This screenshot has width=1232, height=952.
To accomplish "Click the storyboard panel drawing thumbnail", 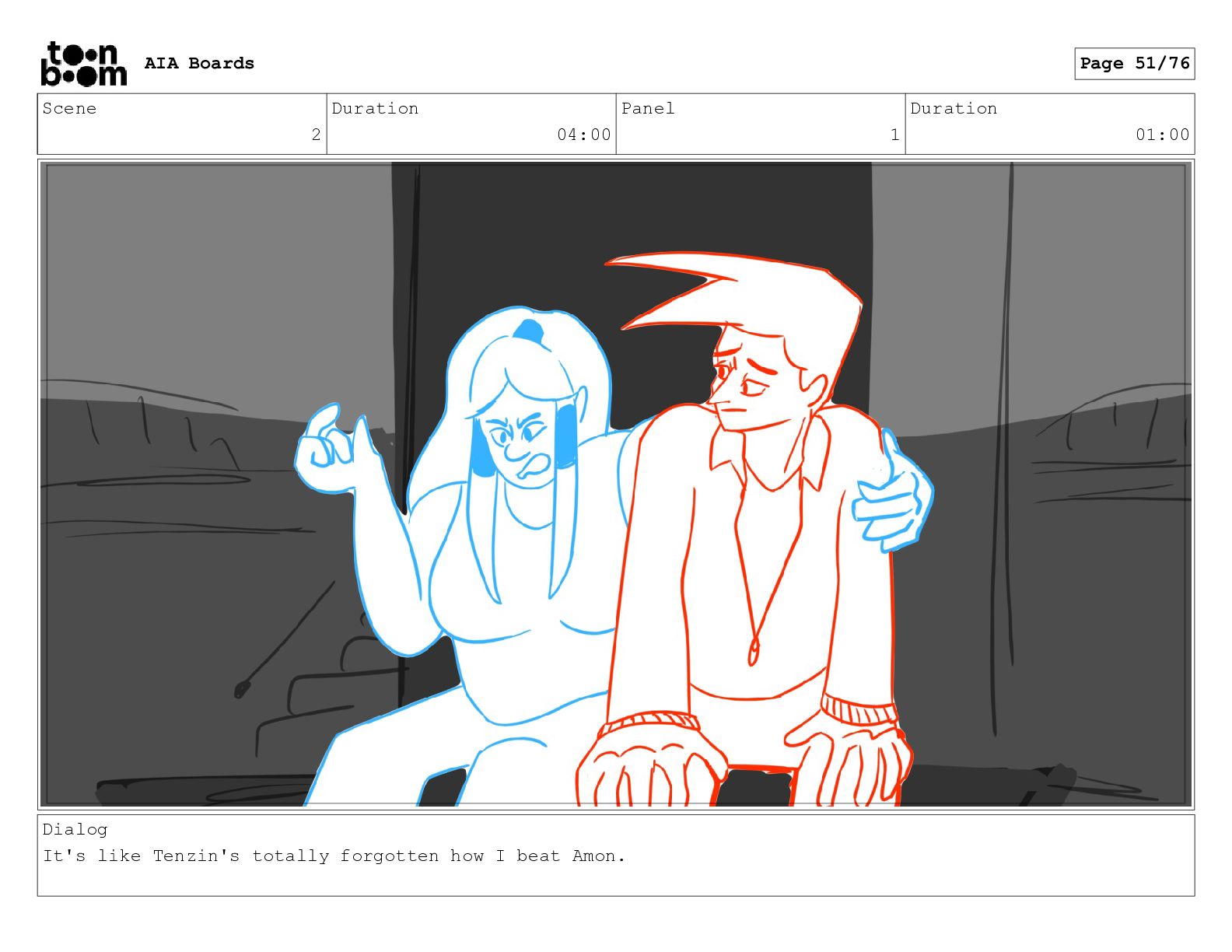I will click(x=616, y=485).
